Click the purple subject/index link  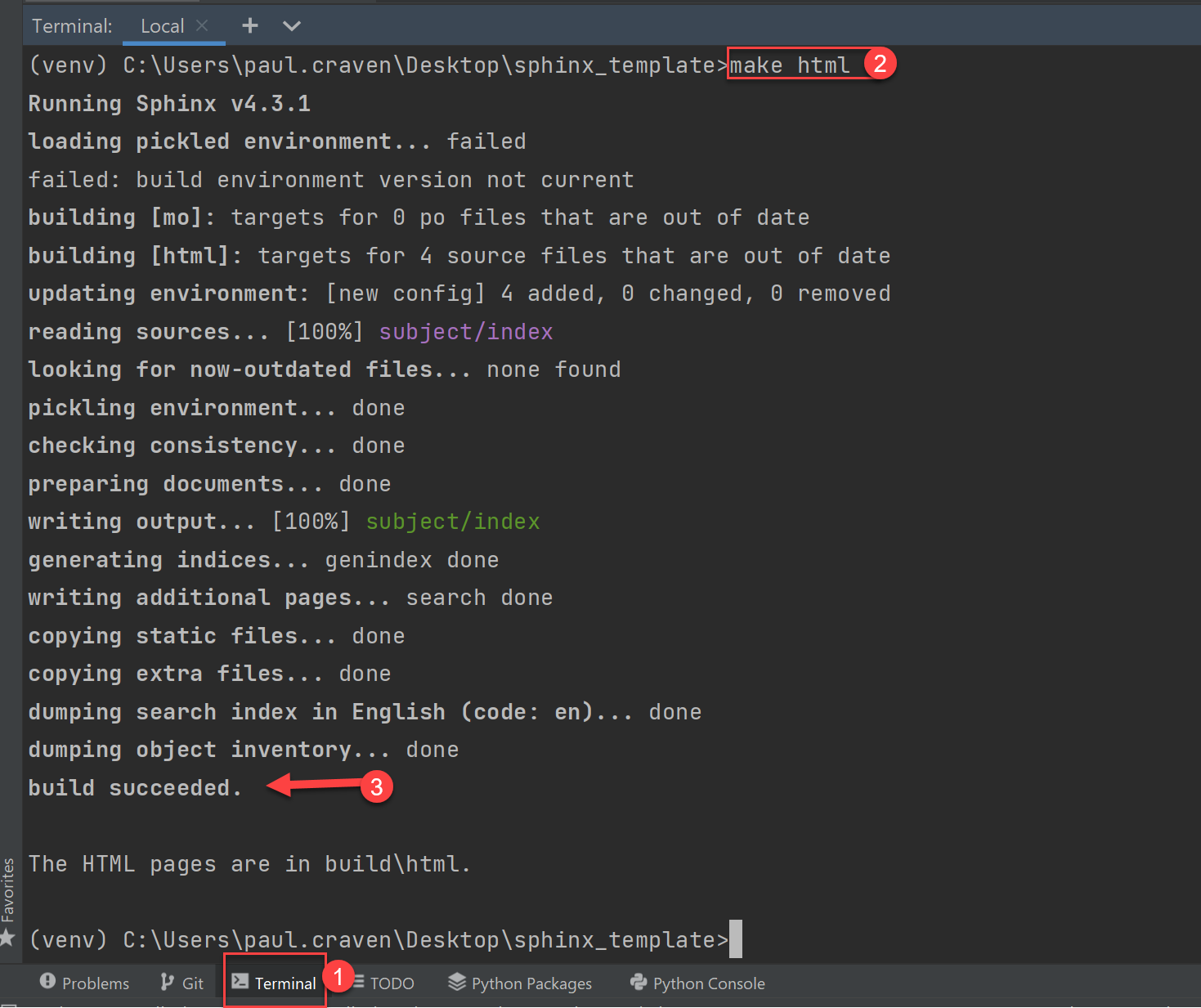click(466, 332)
